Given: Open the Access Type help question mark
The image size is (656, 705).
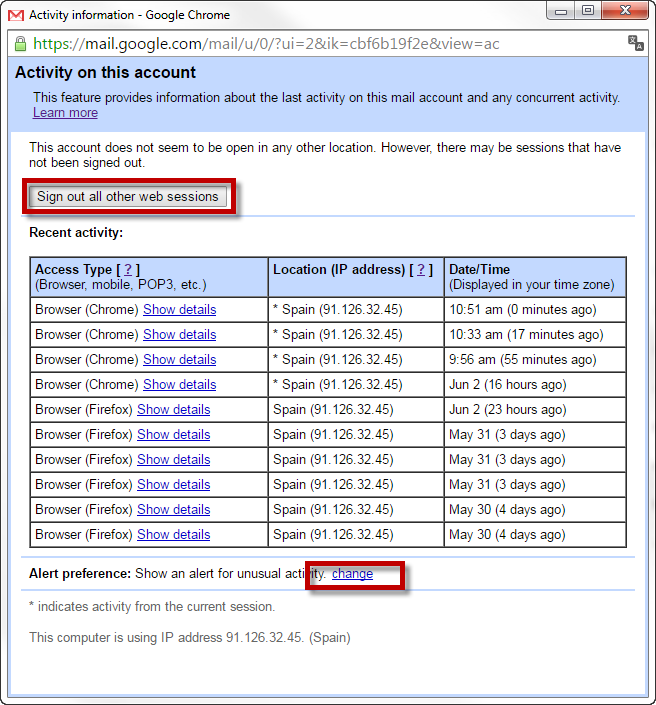Looking at the screenshot, I should [x=128, y=269].
